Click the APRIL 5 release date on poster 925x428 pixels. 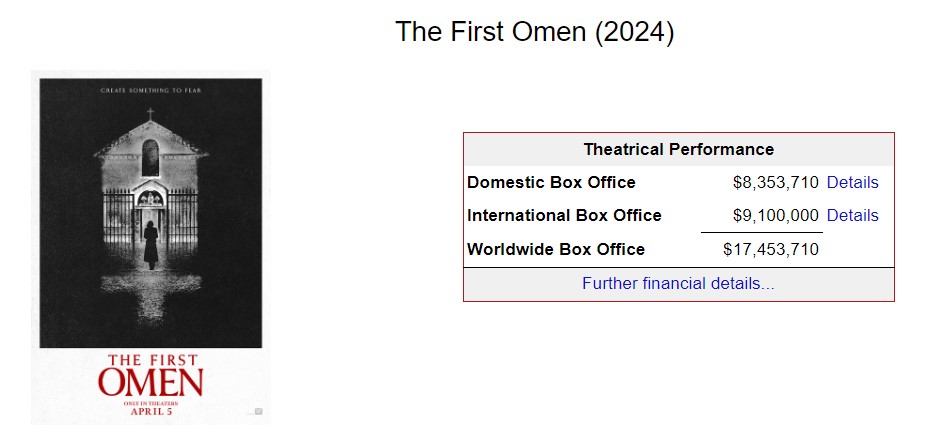pos(150,411)
